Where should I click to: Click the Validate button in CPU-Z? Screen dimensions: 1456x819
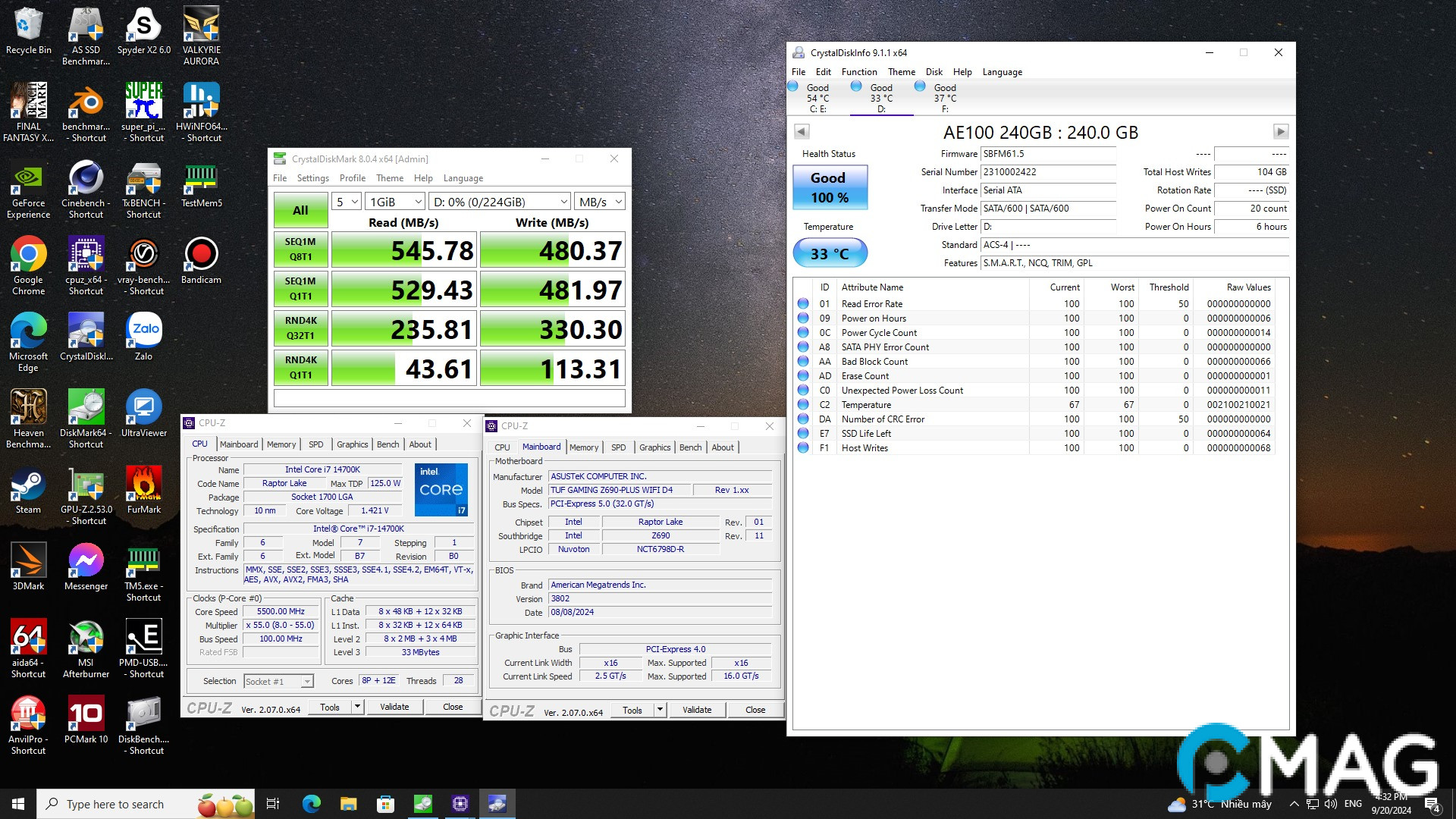[x=394, y=706]
